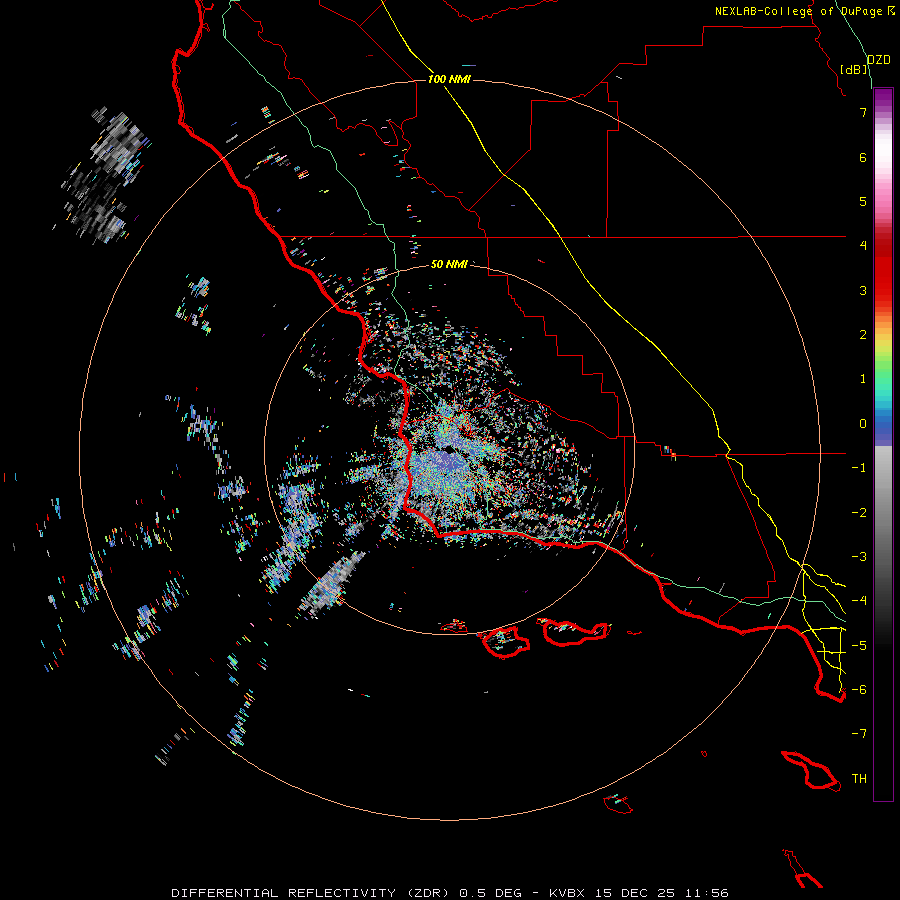
Task: Click the -1 dB value on the color scale
Action: [859, 468]
